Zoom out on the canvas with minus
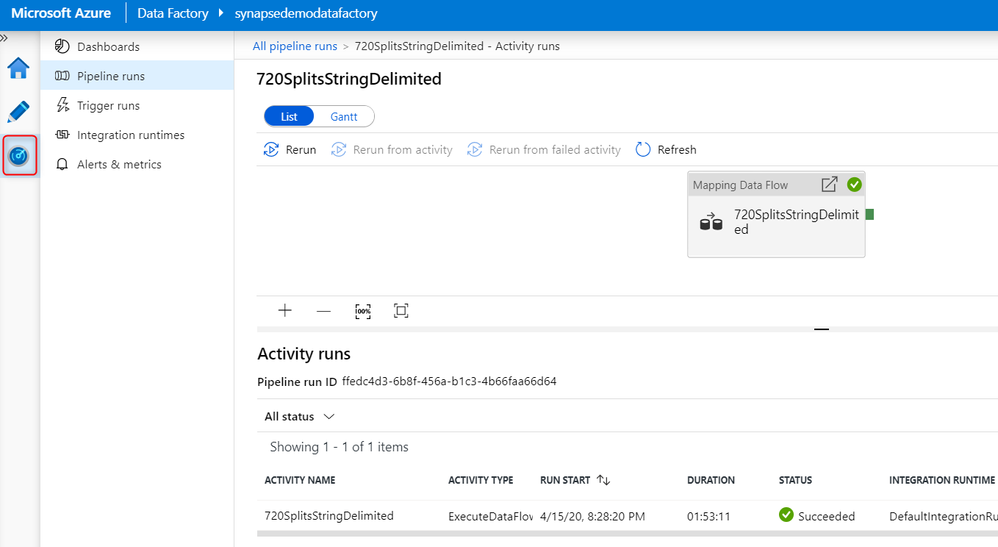This screenshot has height=547, width=998. point(323,311)
